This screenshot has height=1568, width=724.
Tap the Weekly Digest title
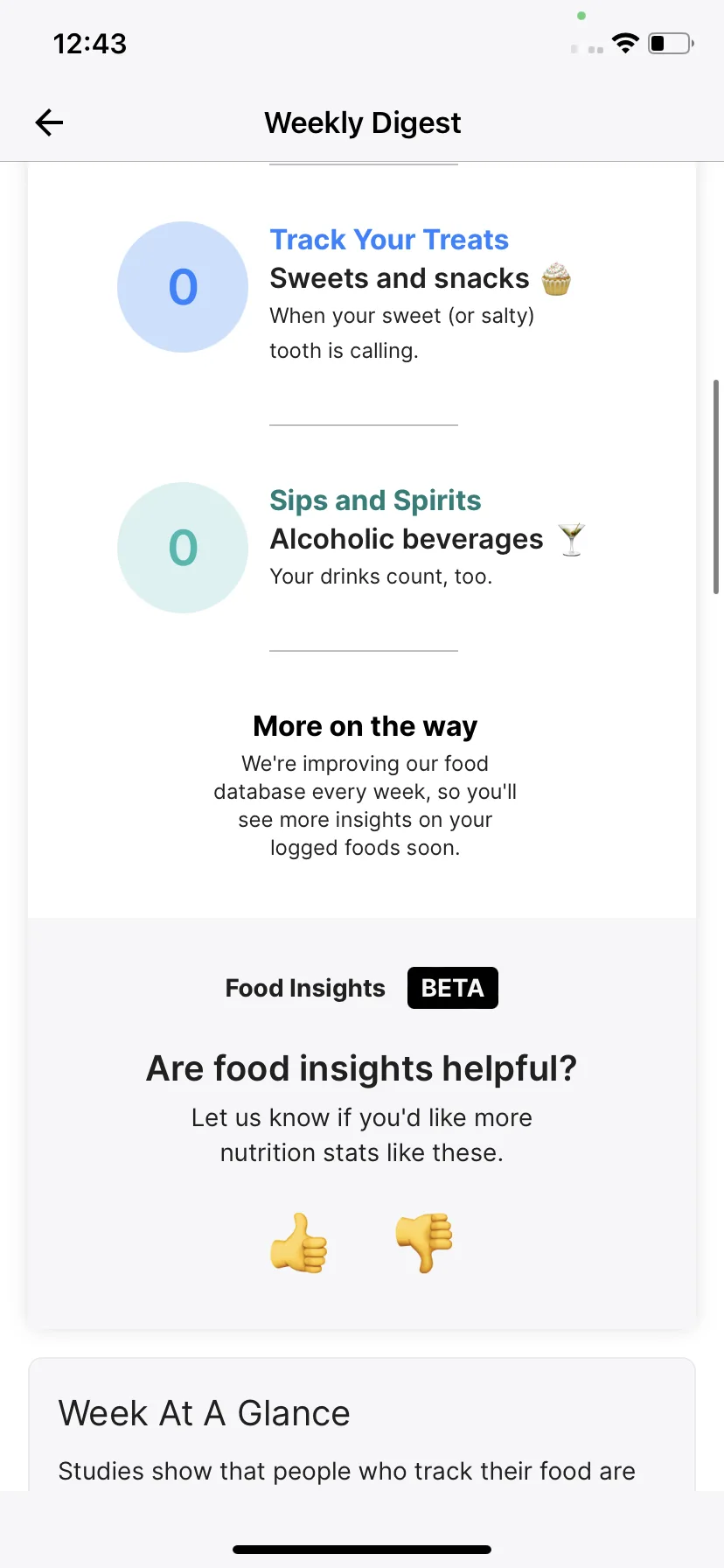tap(362, 122)
